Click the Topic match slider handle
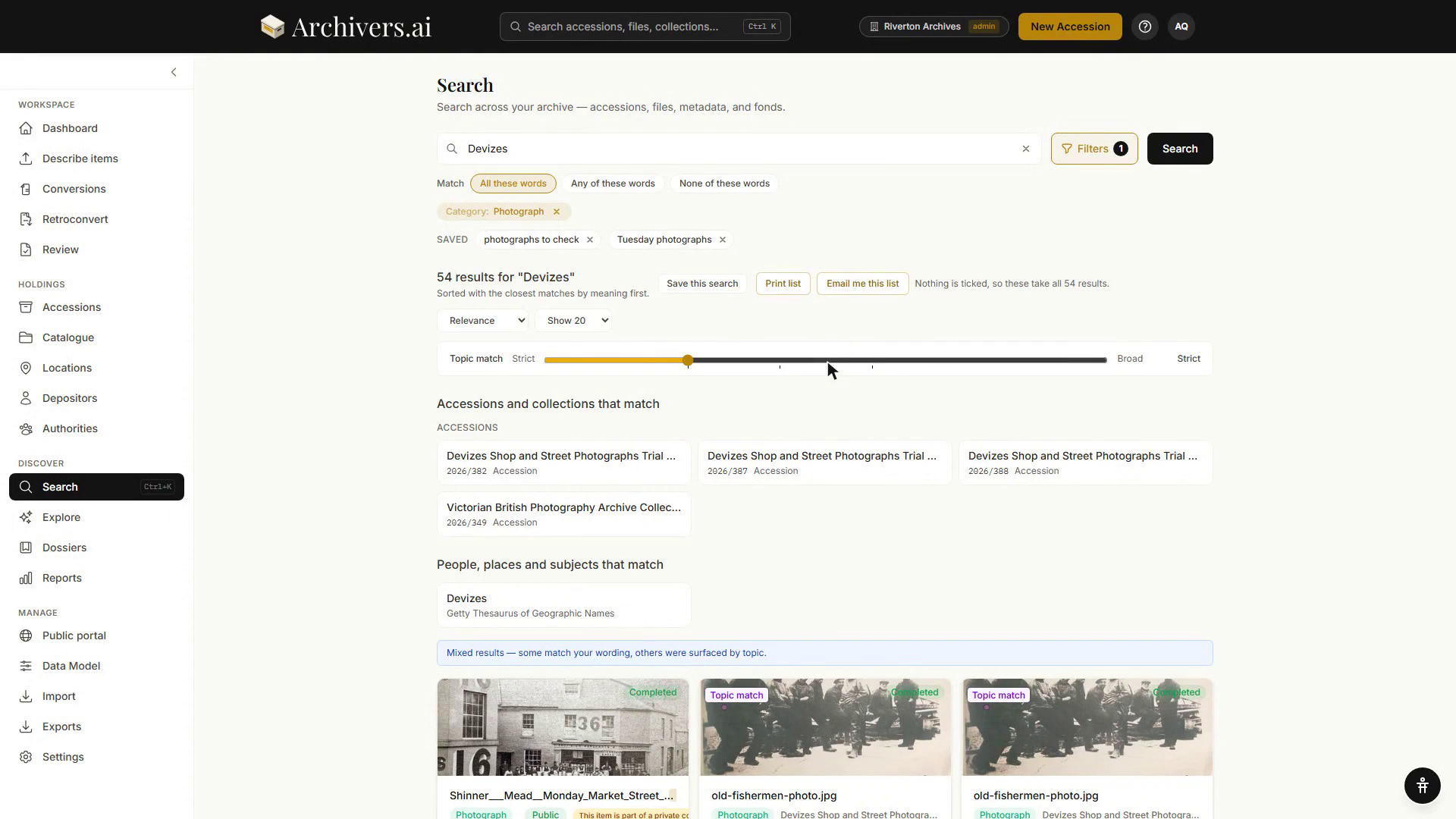The width and height of the screenshot is (1456, 819). 688,360
